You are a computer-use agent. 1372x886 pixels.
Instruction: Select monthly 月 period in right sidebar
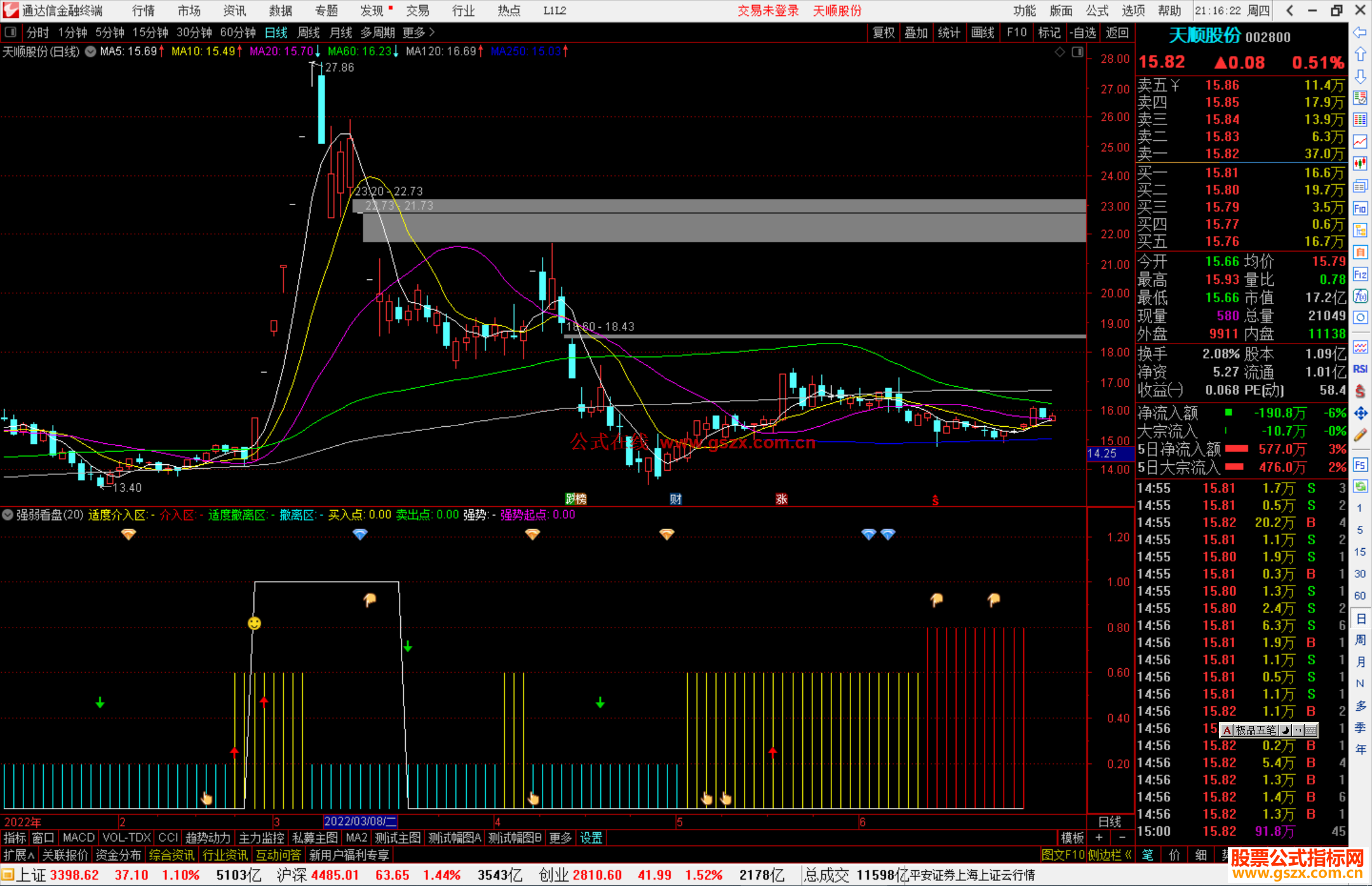coord(1360,662)
